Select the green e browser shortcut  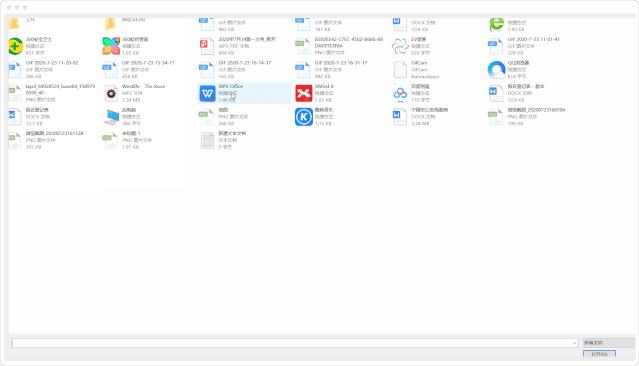(x=496, y=25)
